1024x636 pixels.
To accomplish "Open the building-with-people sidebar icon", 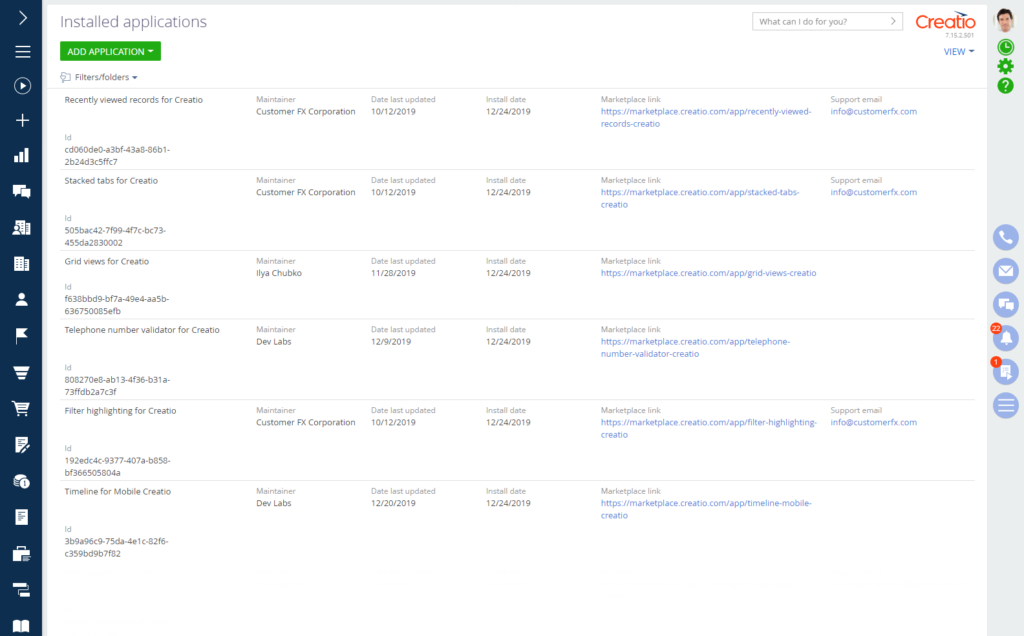I will click(22, 227).
